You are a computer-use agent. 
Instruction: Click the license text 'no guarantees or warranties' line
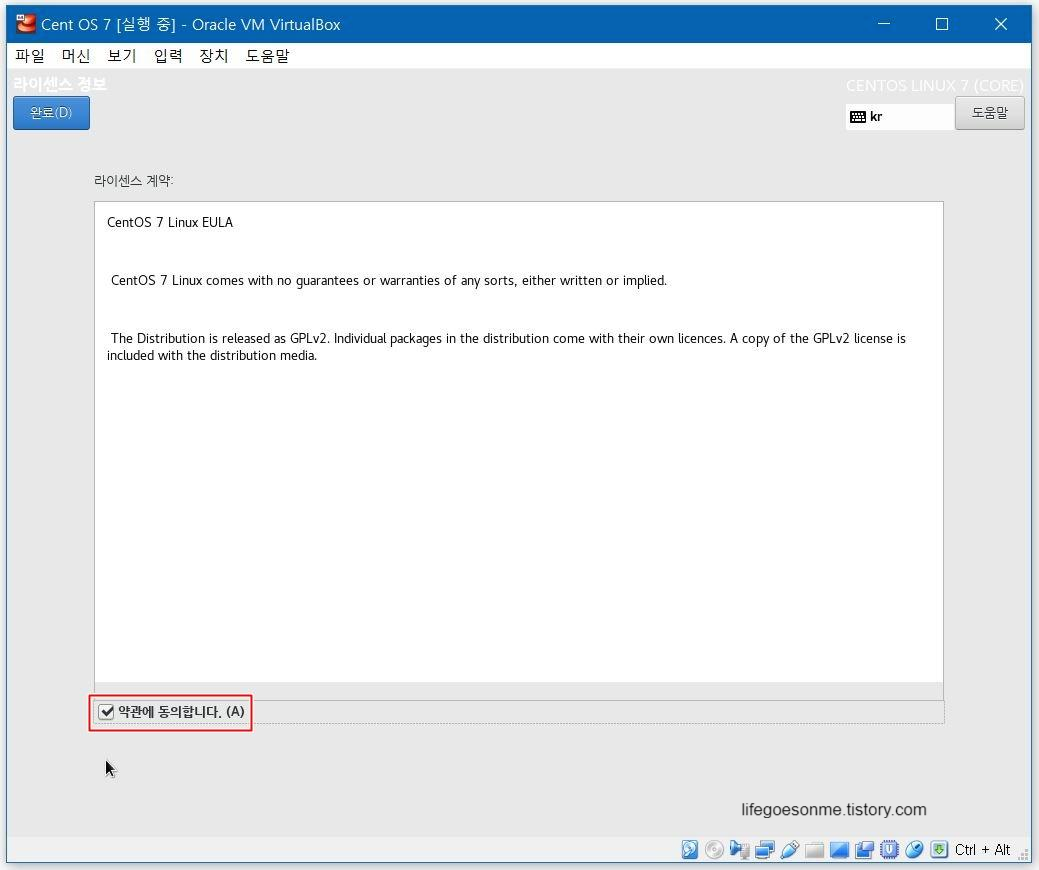[388, 281]
